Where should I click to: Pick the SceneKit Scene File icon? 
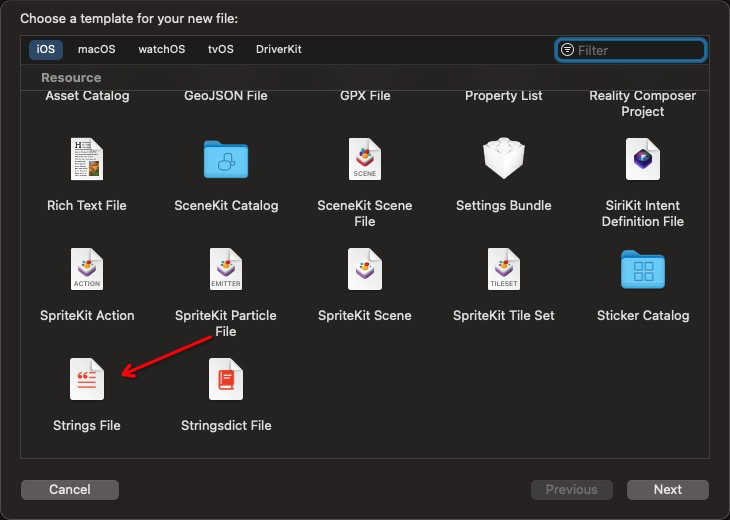coord(365,159)
